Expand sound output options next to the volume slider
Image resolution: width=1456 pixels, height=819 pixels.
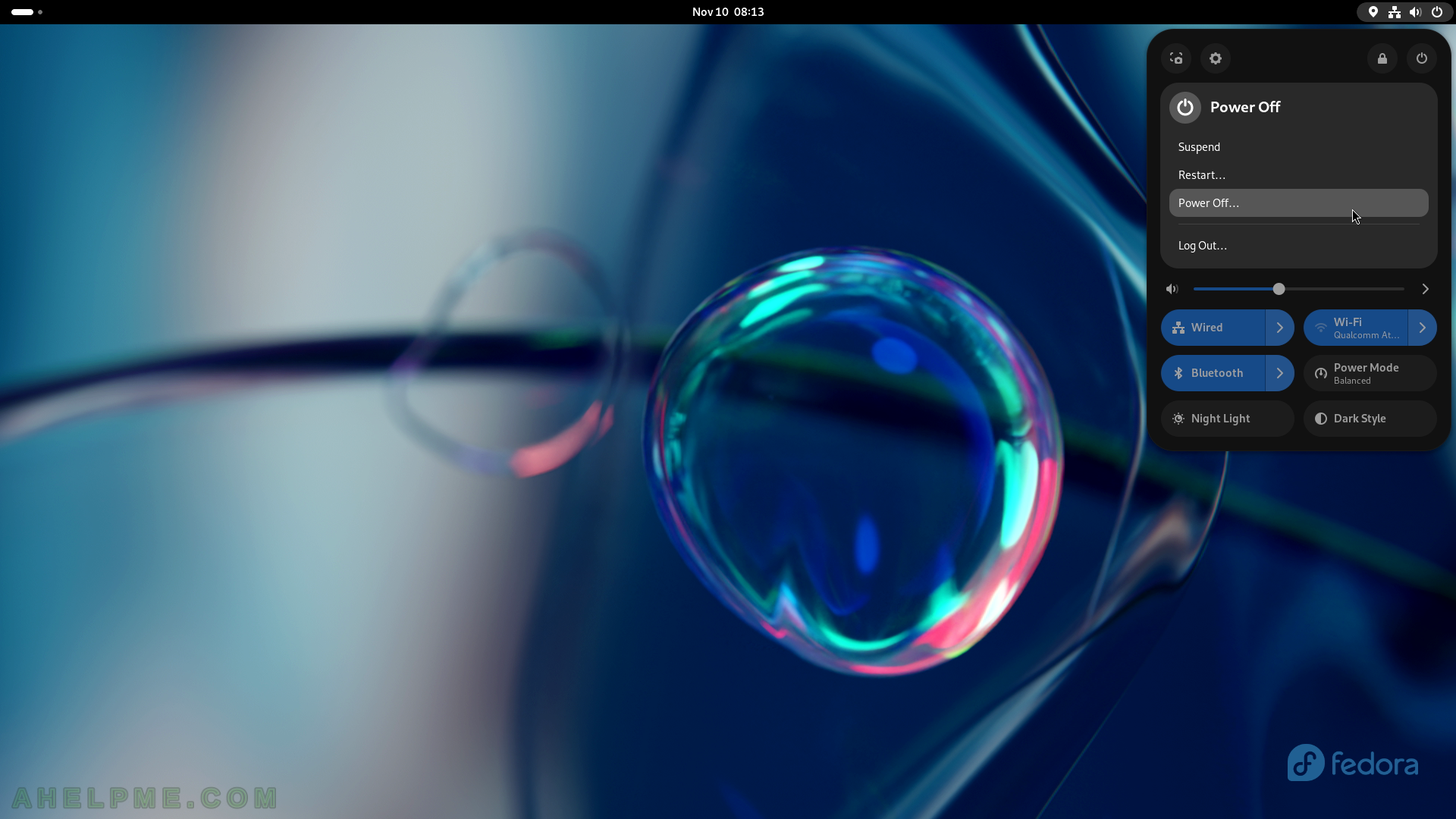[1426, 289]
